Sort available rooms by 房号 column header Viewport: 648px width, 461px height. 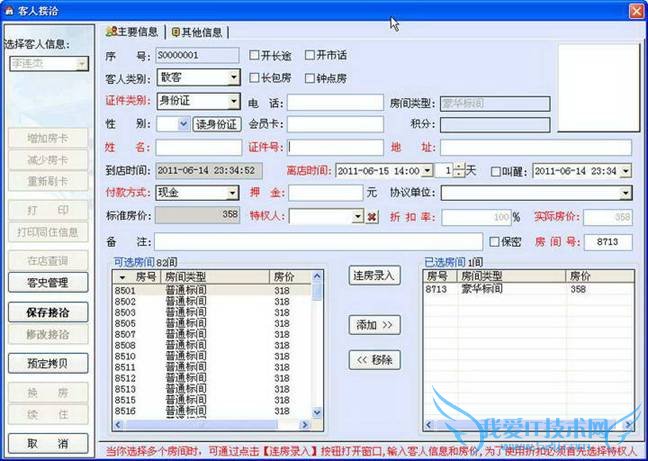click(138, 276)
